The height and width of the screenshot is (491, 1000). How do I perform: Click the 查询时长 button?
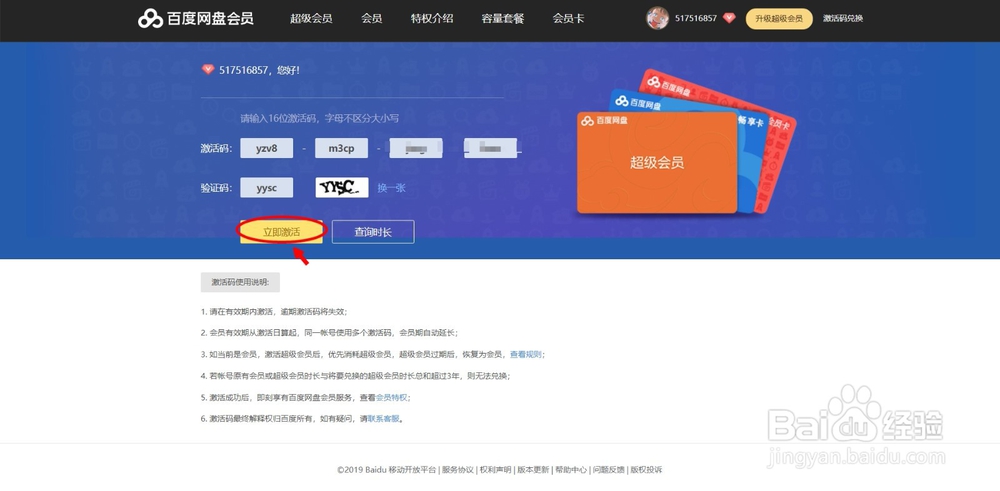point(373,232)
